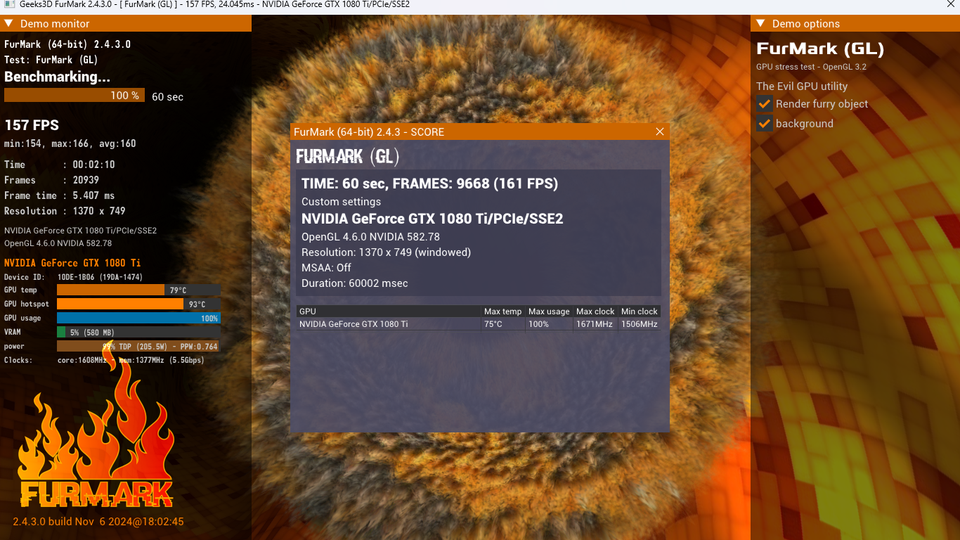Click the FURMARK (GL) logo in score dialog
This screenshot has height=540, width=960.
point(347,157)
